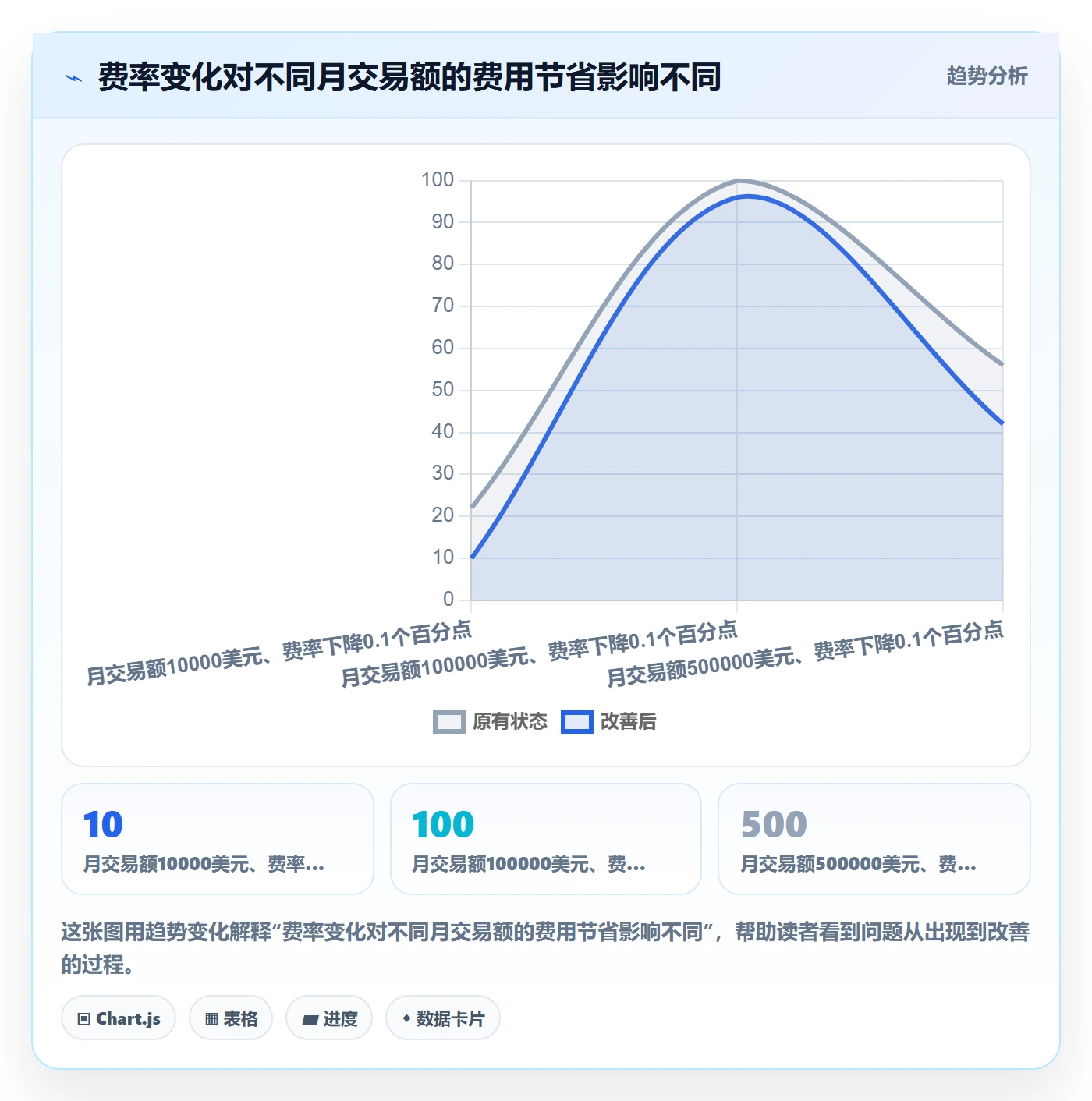The width and height of the screenshot is (1092, 1101).
Task: Select the 表格 tag
Action: point(231,1018)
